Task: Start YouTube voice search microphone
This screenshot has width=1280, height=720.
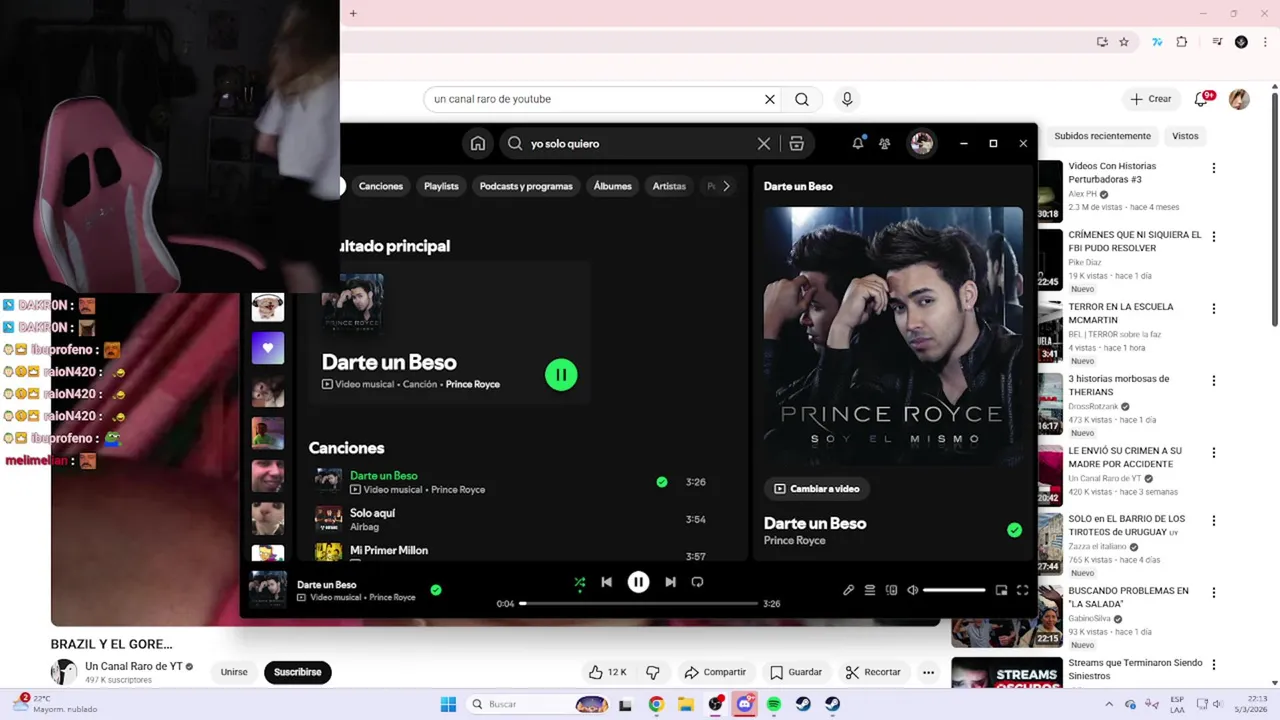Action: click(x=847, y=99)
